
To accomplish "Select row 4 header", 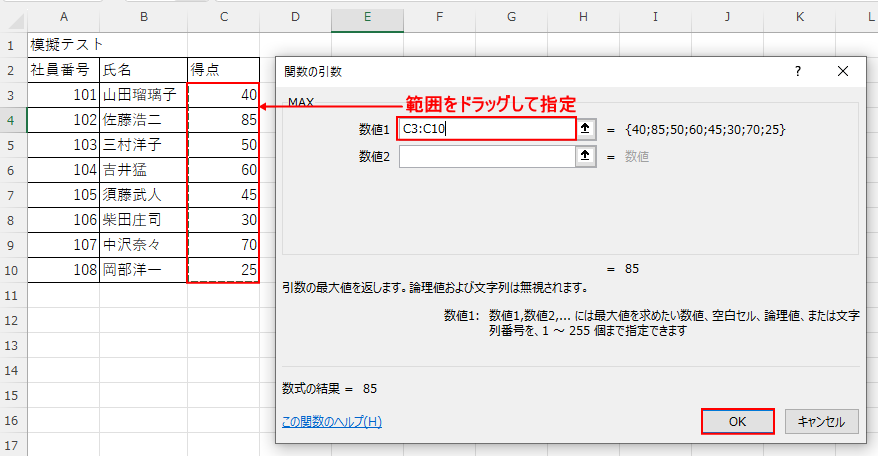I will pyautogui.click(x=11, y=120).
